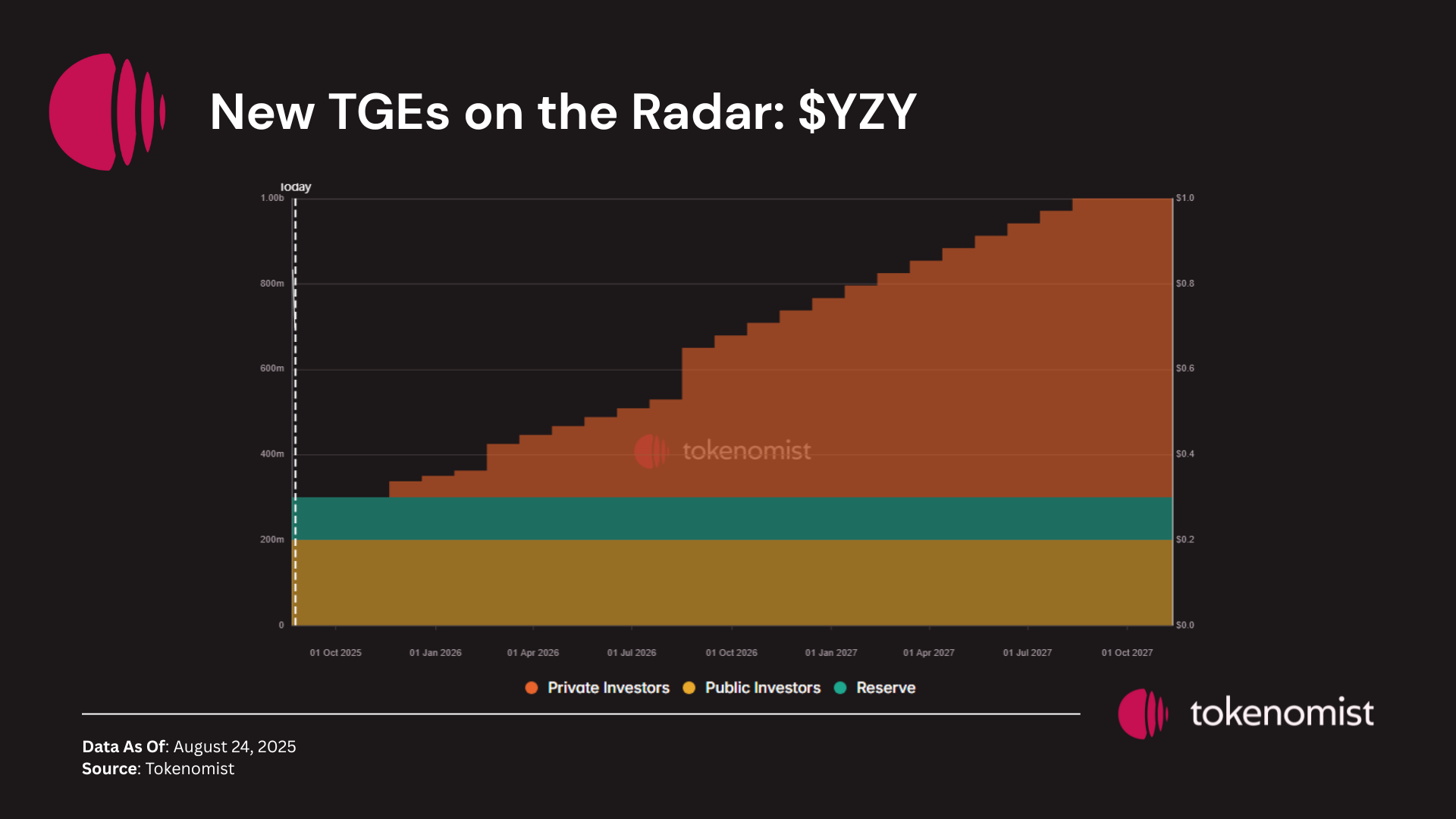1456x819 pixels.
Task: Click the 01 Jul 2026 axis label
Action: pyautogui.click(x=631, y=653)
